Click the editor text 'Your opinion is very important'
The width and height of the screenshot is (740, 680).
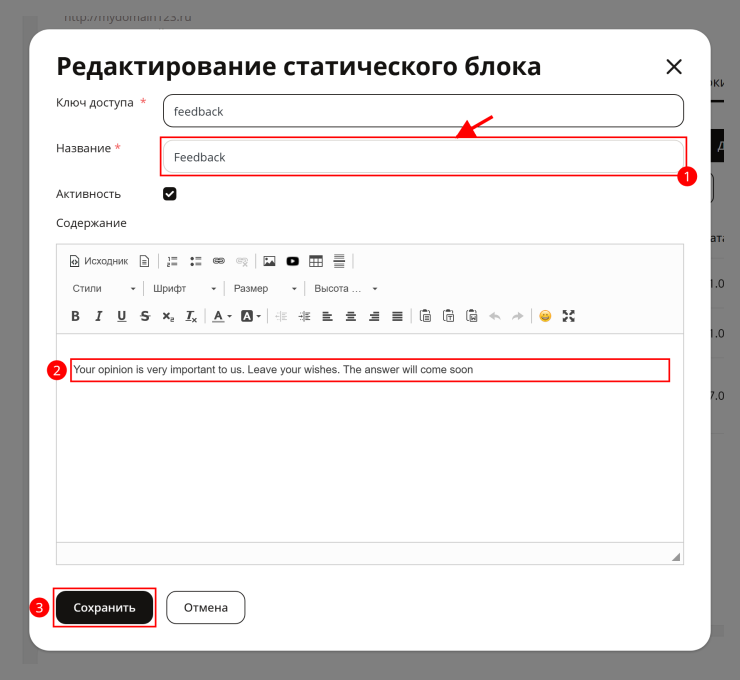click(144, 369)
